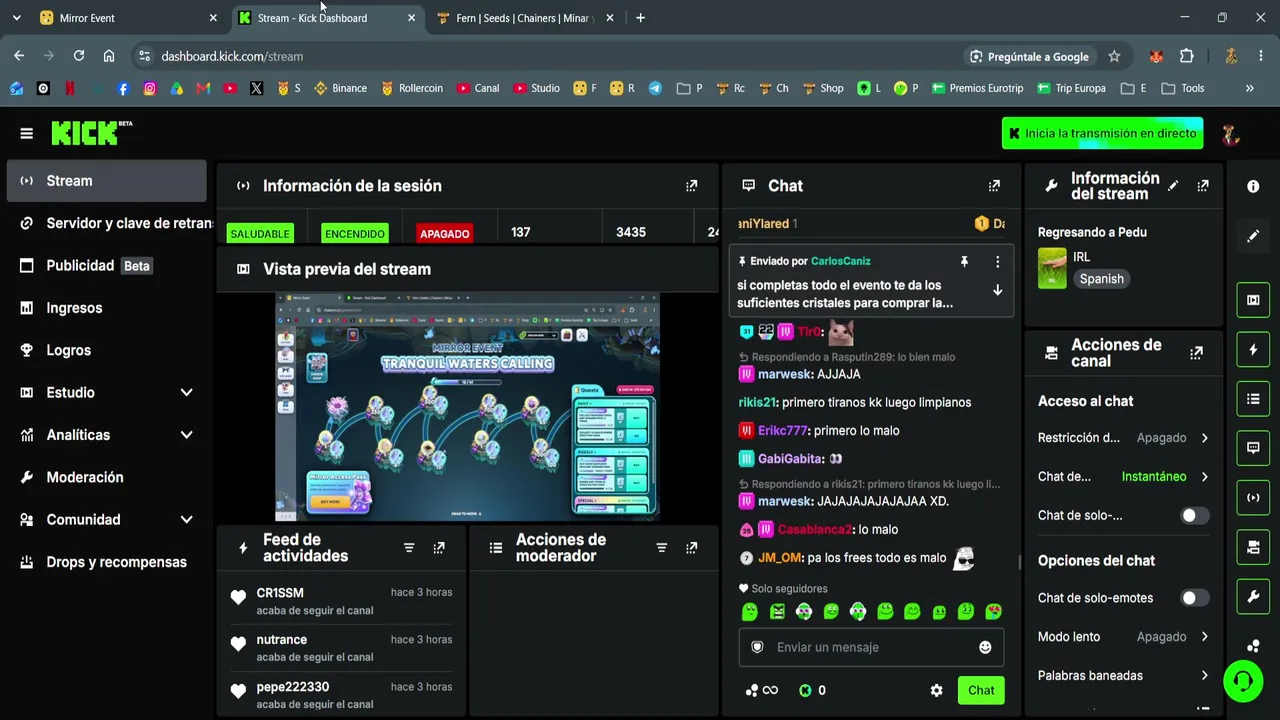Click the pencil icon in the right rail
1280x720 pixels.
[x=1253, y=236]
